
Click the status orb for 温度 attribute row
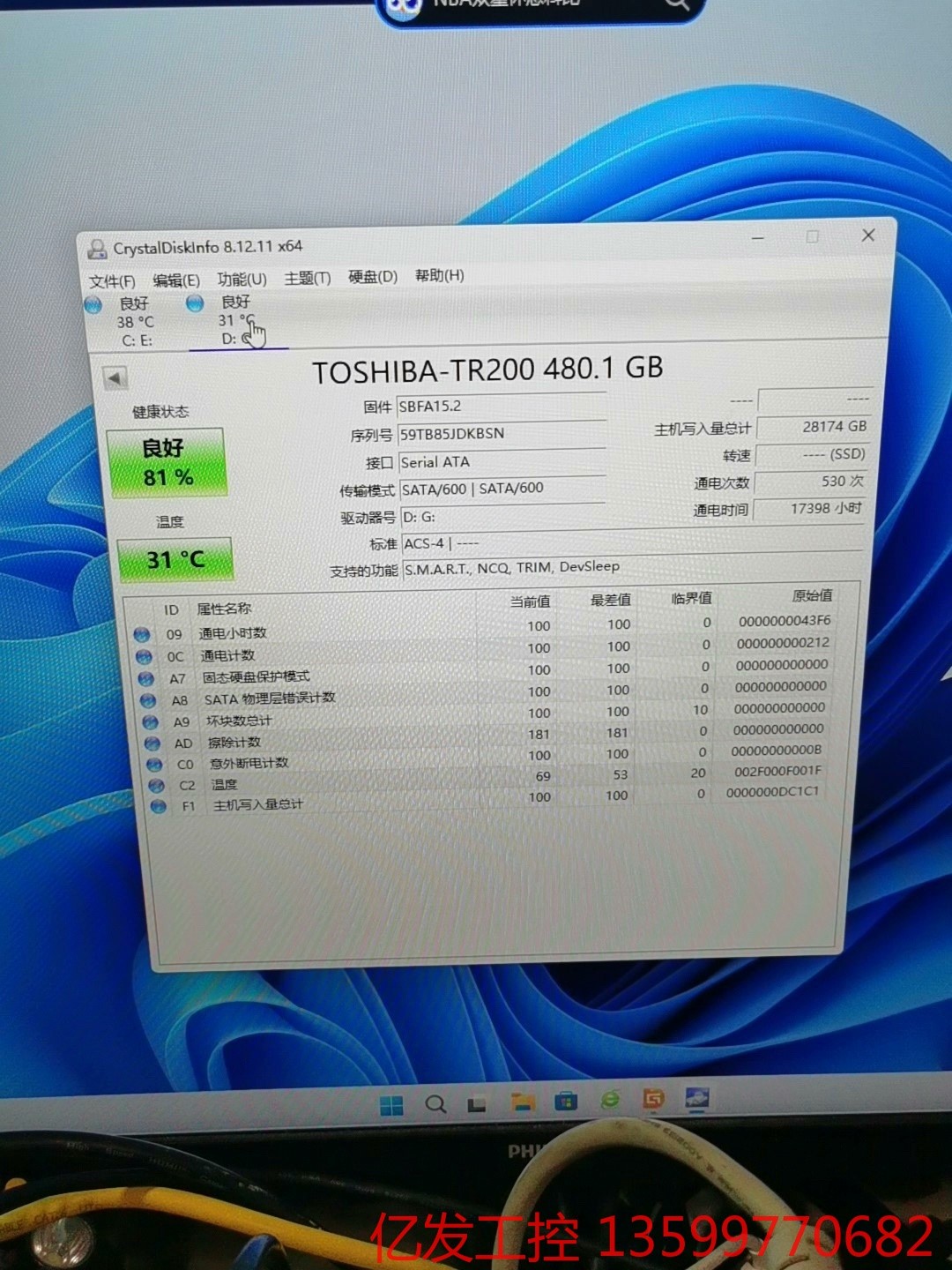pyautogui.click(x=157, y=785)
